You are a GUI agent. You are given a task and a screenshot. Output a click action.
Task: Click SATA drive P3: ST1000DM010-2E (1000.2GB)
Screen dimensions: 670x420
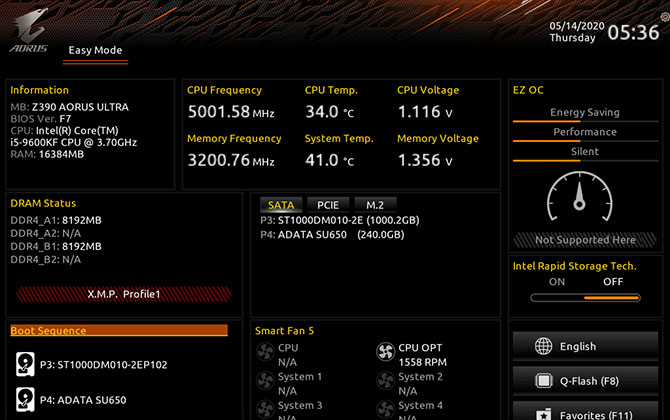click(340, 220)
